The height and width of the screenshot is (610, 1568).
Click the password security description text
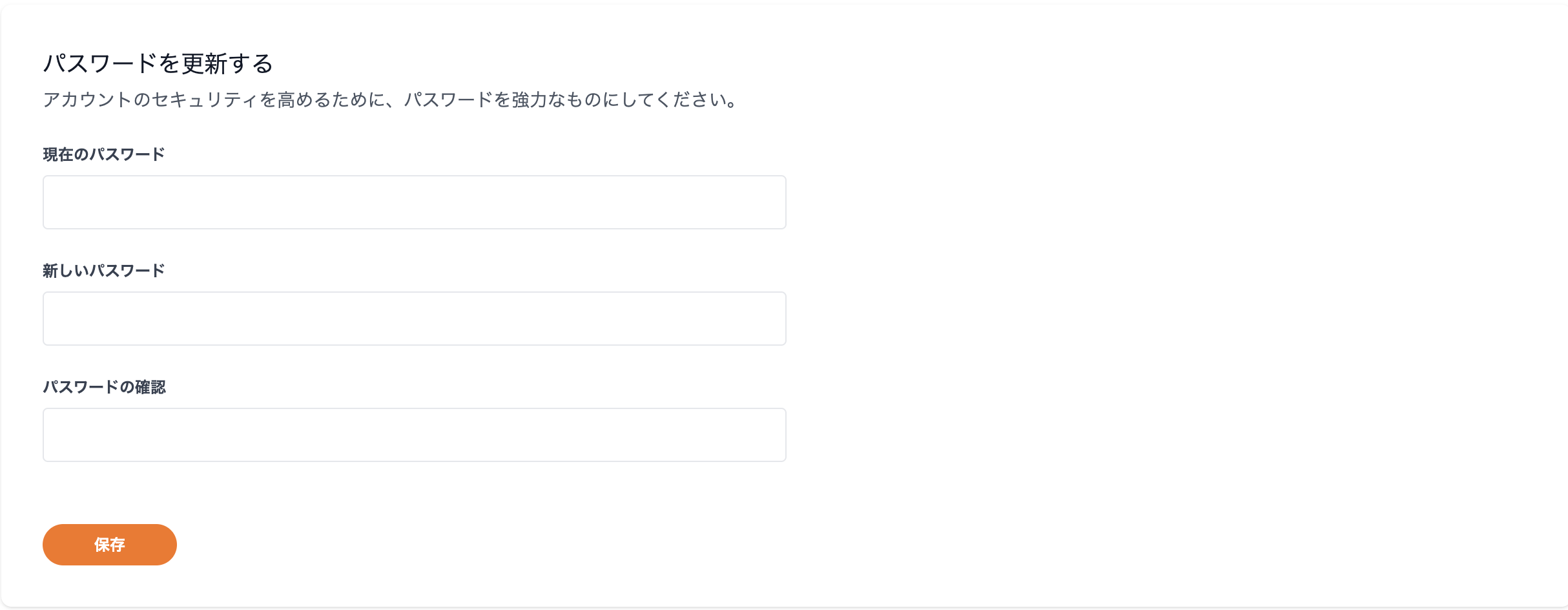click(x=391, y=100)
